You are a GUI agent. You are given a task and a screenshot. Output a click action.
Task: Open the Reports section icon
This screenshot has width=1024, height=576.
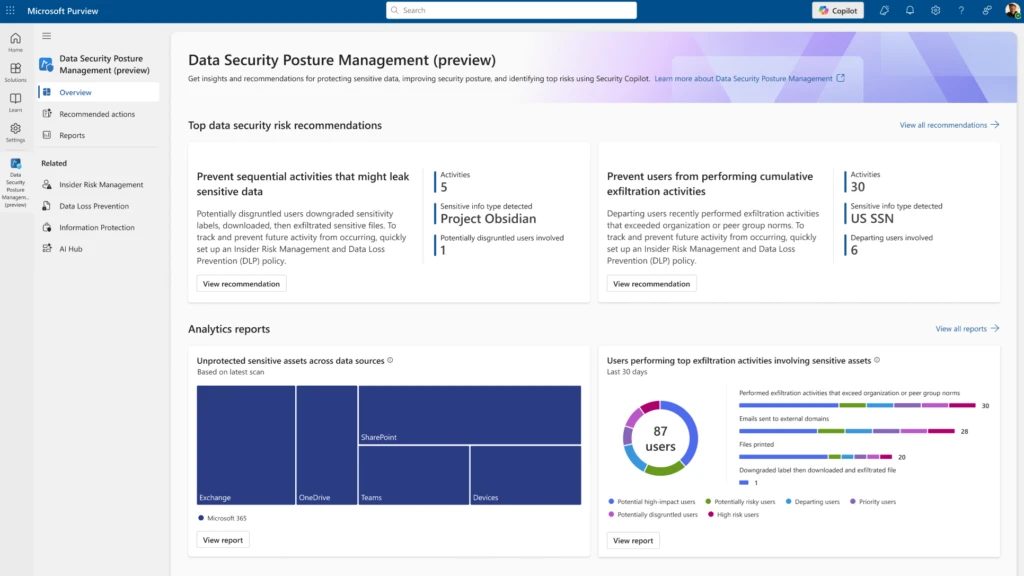[x=47, y=135]
